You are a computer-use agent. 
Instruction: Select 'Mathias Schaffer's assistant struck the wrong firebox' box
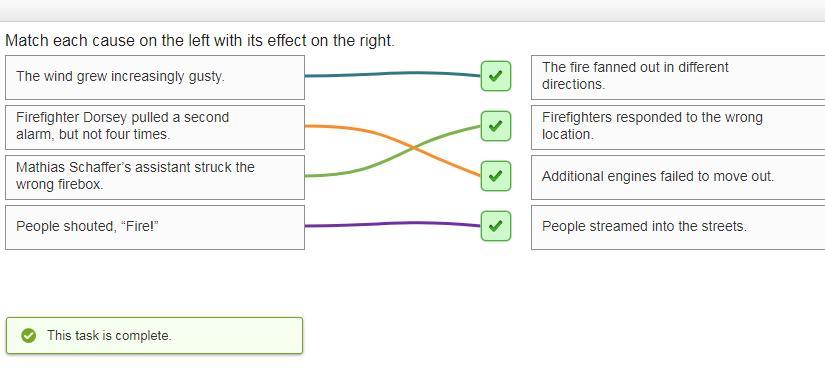pyautogui.click(x=155, y=177)
